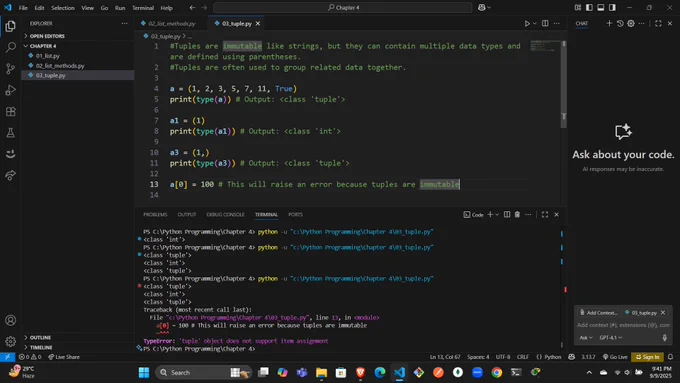Expand the Outline section
This screenshot has height=383, width=680.
click(x=40, y=337)
